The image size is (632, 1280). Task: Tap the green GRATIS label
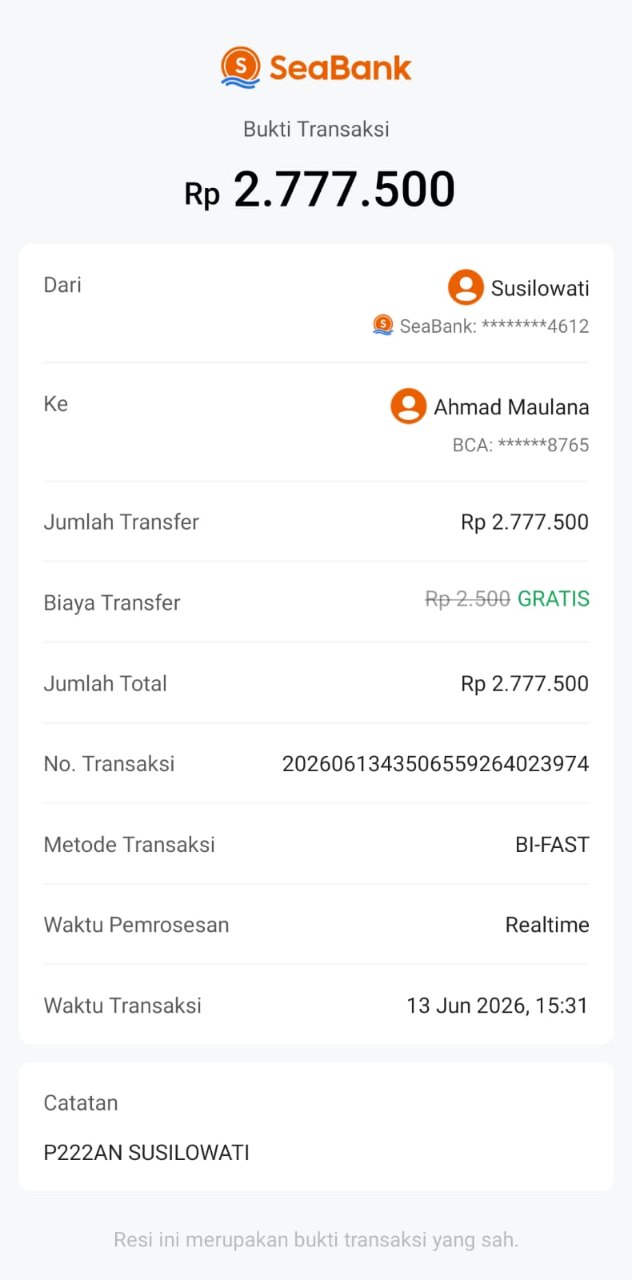tap(553, 599)
